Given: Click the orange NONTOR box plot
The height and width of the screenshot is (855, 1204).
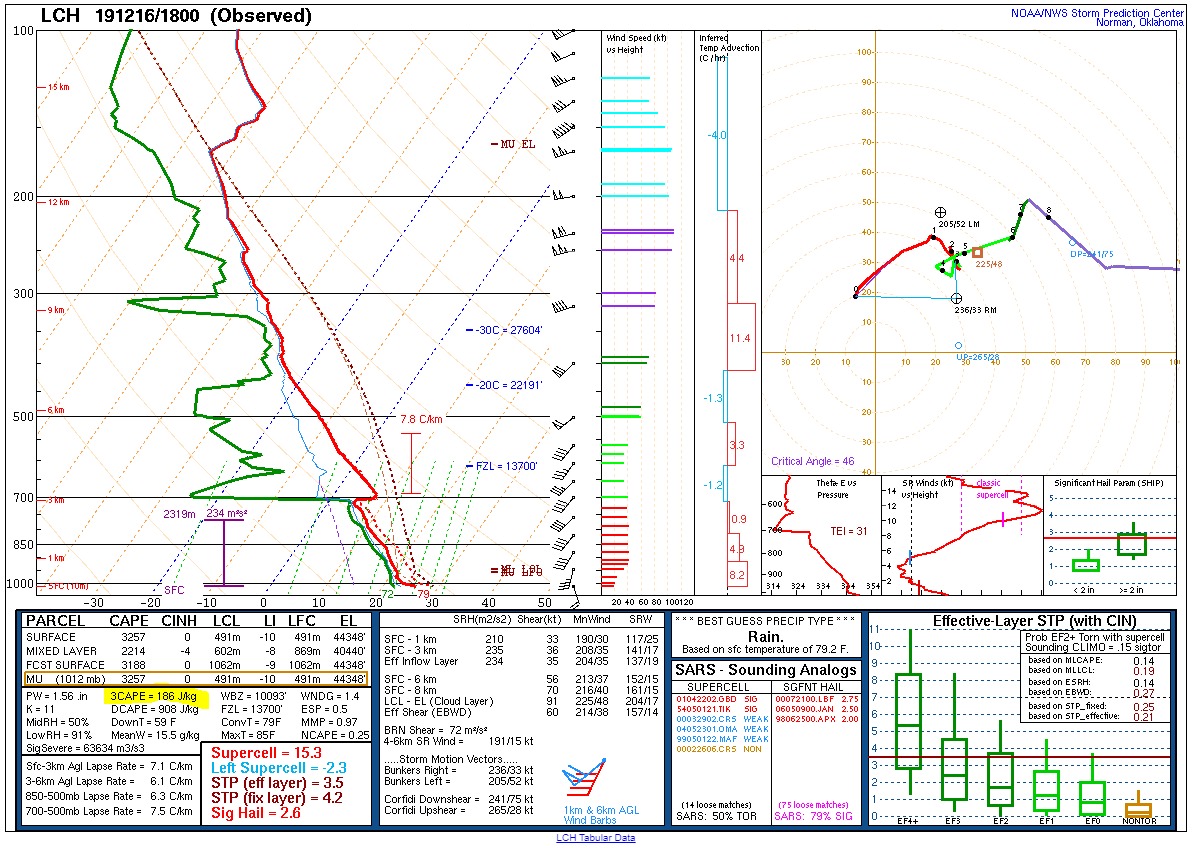Looking at the screenshot, I should pyautogui.click(x=1138, y=809).
